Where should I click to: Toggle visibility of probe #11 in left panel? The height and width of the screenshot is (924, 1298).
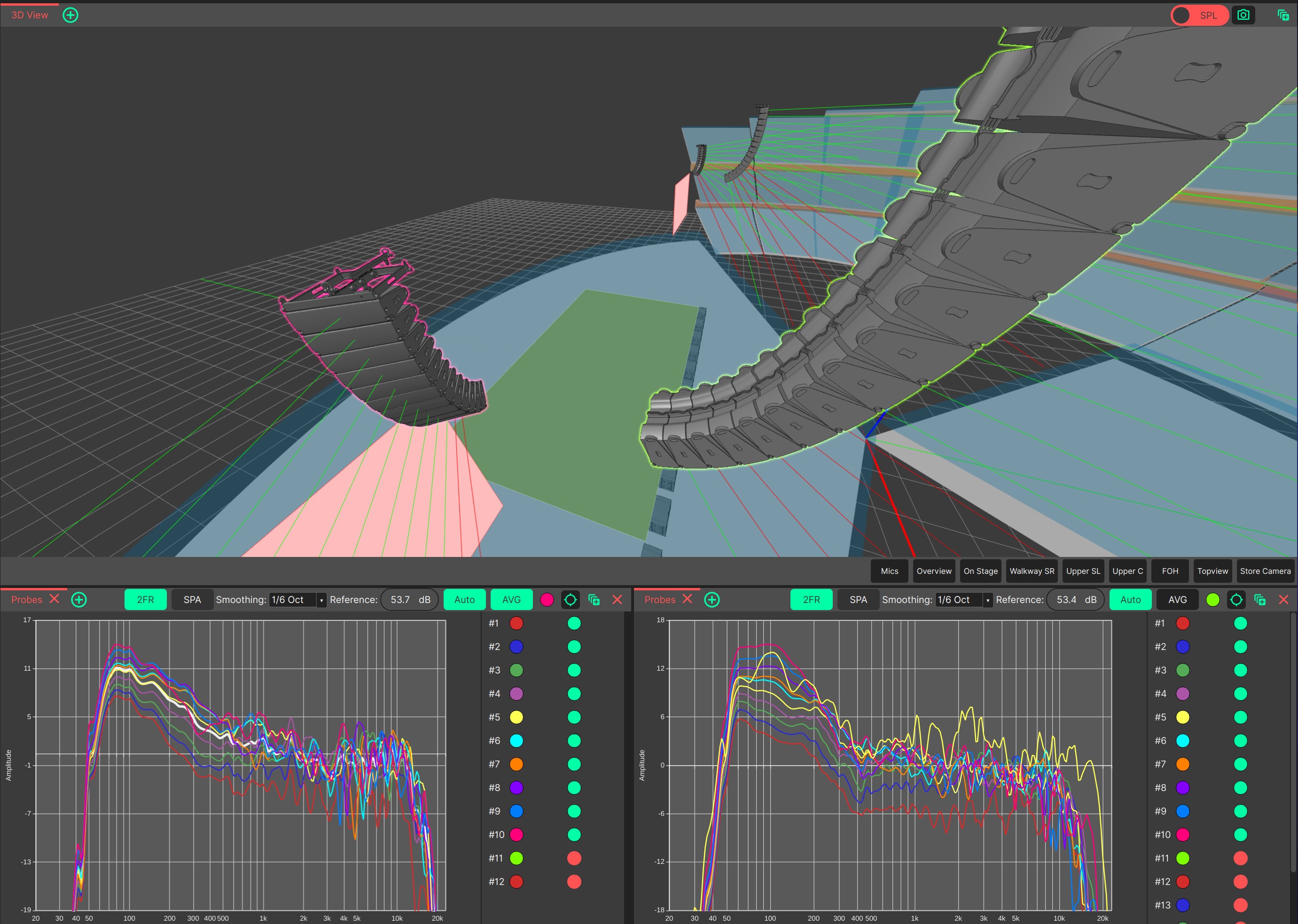pos(574,858)
